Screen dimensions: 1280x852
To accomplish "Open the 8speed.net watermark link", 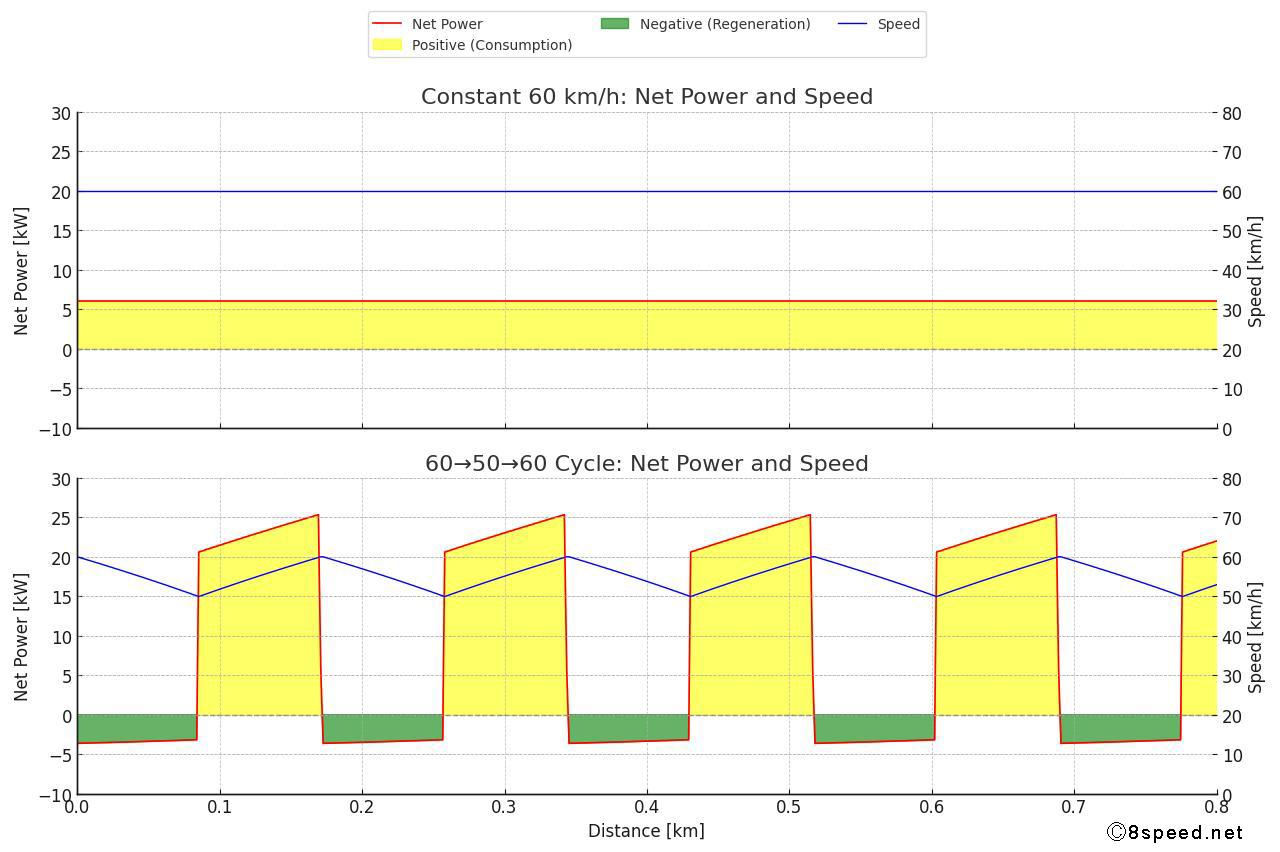I will [1175, 832].
